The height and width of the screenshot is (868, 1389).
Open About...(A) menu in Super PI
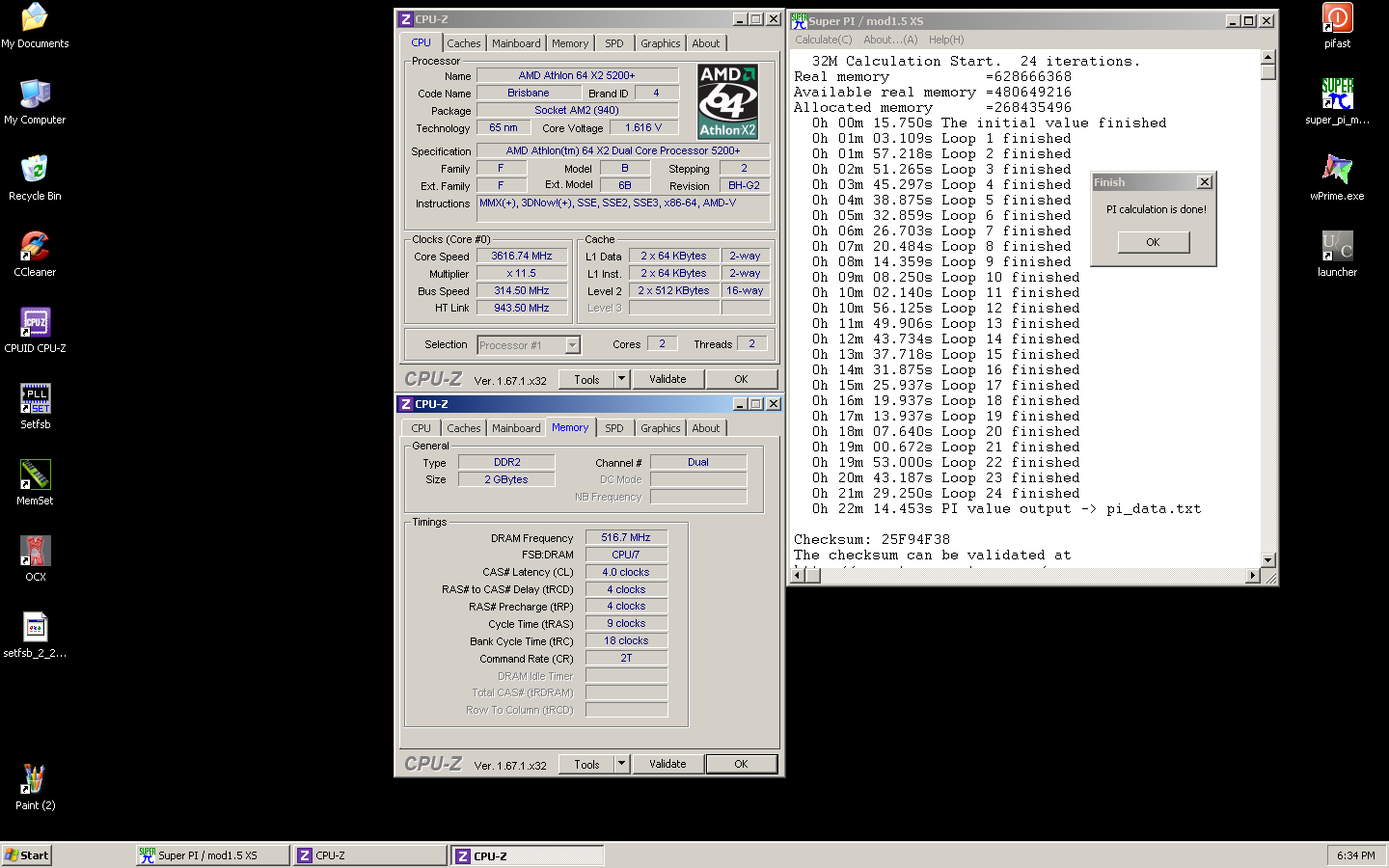(890, 40)
